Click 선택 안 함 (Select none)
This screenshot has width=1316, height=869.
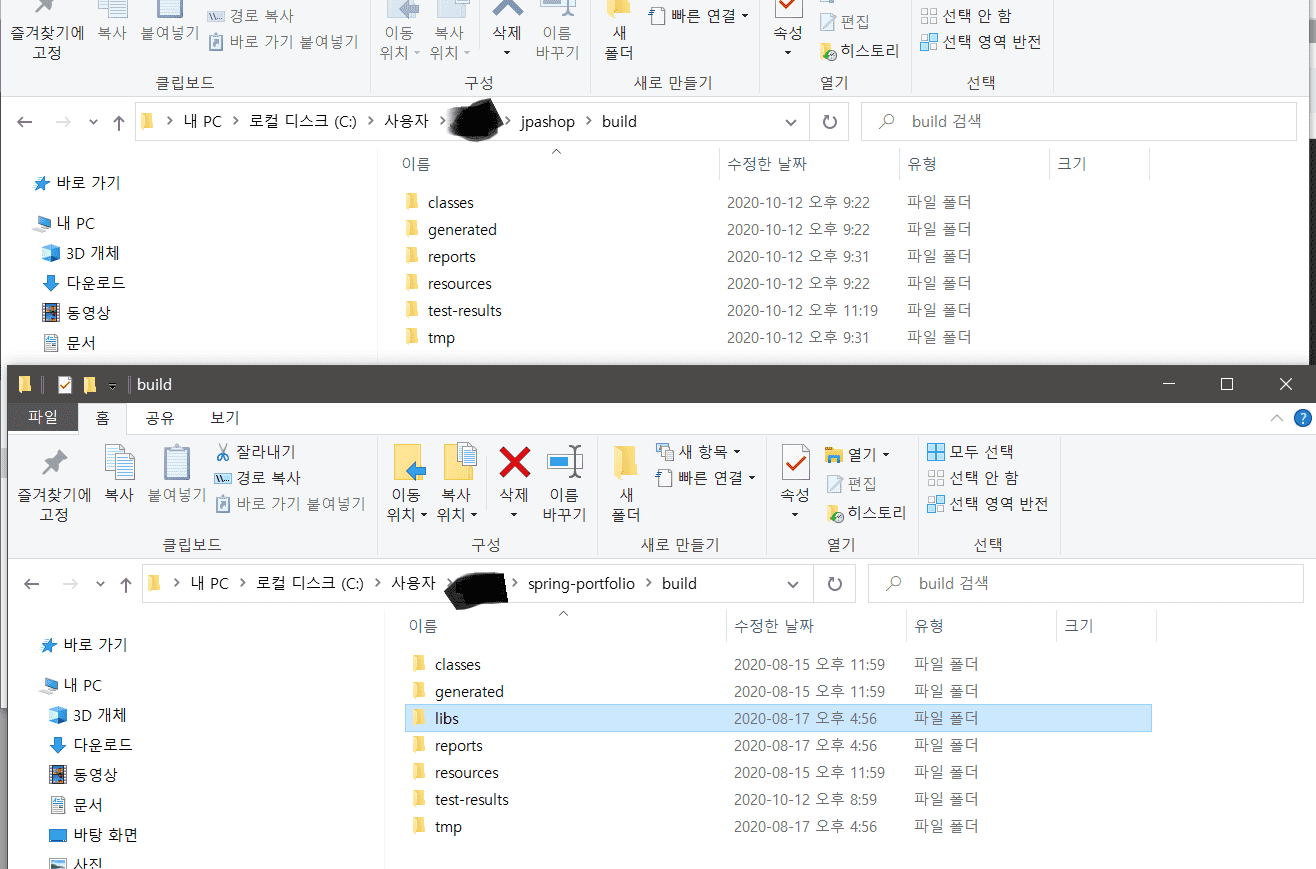(984, 477)
